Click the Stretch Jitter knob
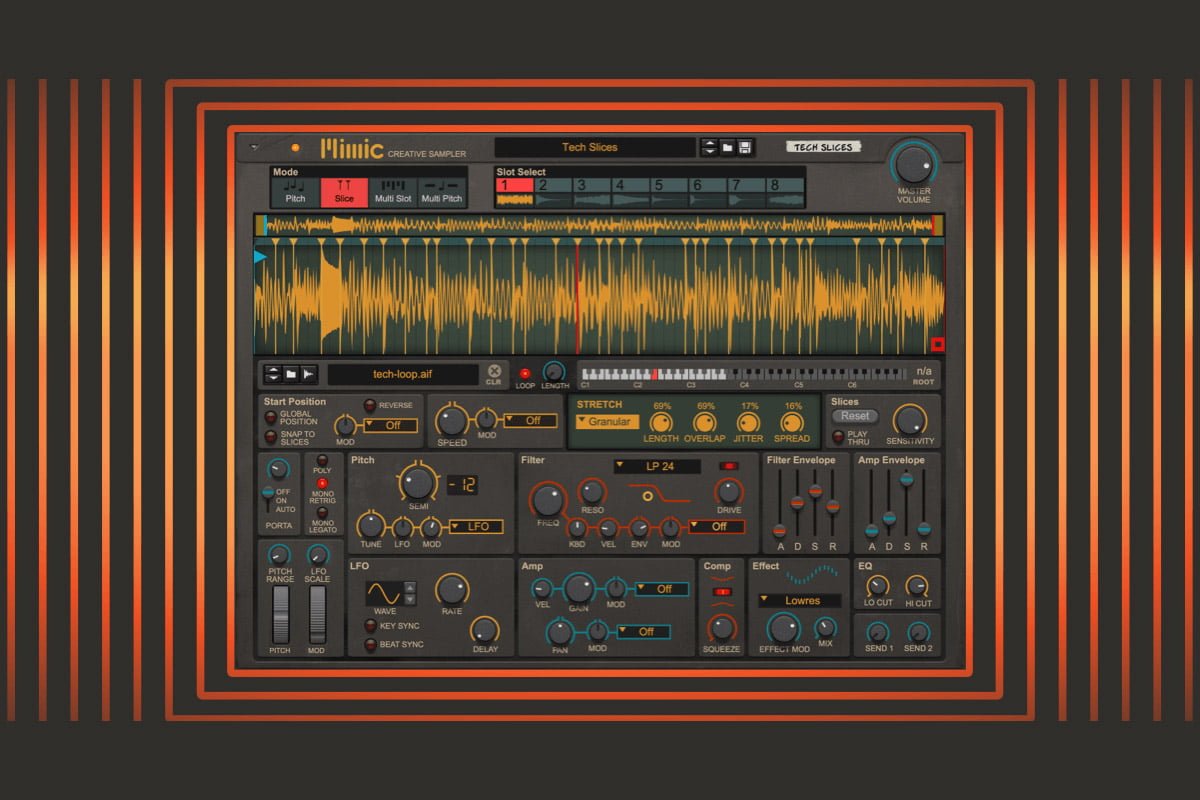Image resolution: width=1200 pixels, height=800 pixels. (x=747, y=422)
